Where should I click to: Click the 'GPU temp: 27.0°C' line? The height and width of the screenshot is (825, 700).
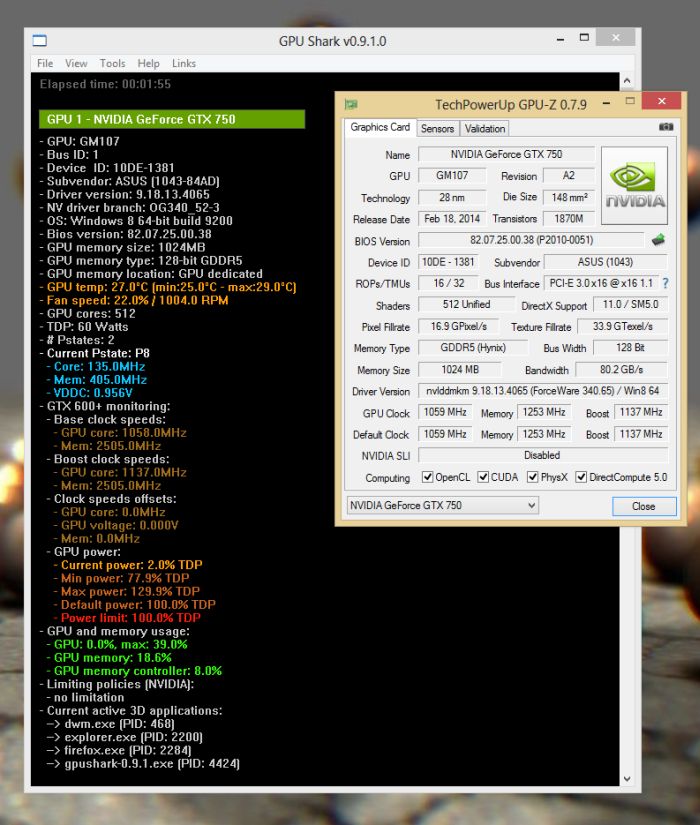(168, 287)
